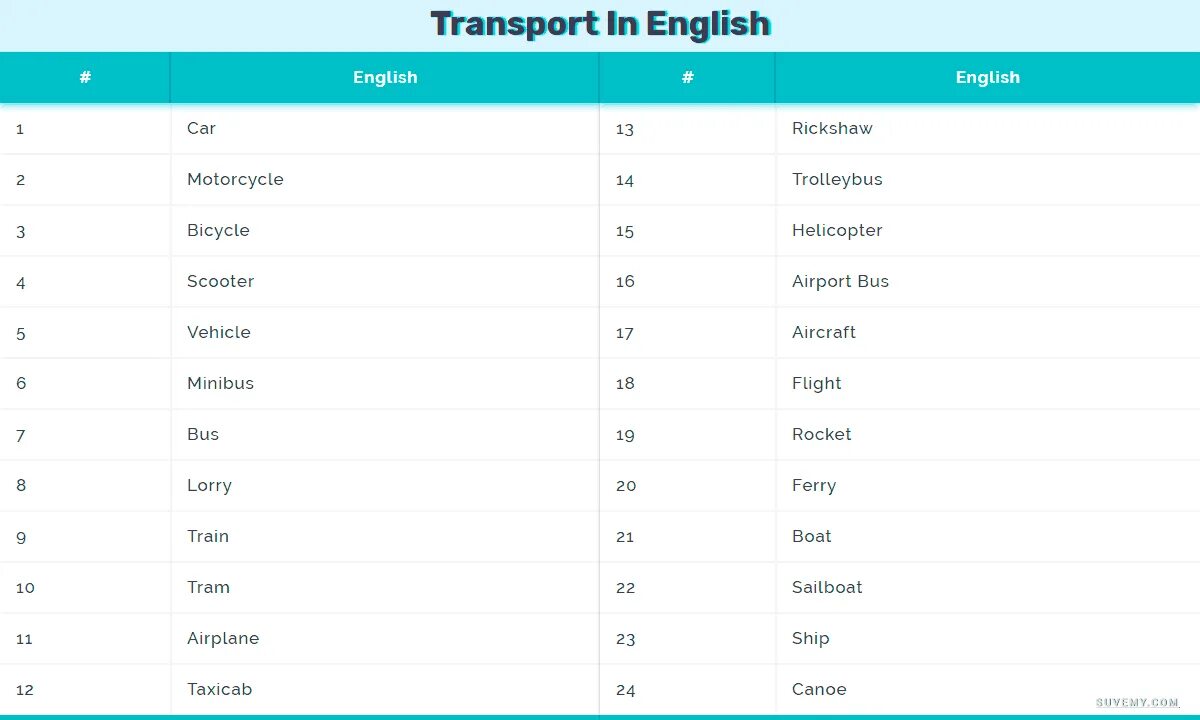This screenshot has width=1200, height=720.
Task: Select the right English column header
Action: [x=988, y=77]
